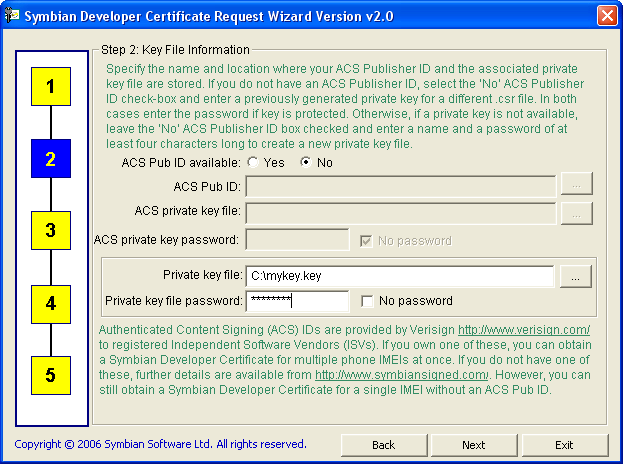Click the Symbian copyright notice text
The width and height of the screenshot is (623, 464).
point(161,444)
